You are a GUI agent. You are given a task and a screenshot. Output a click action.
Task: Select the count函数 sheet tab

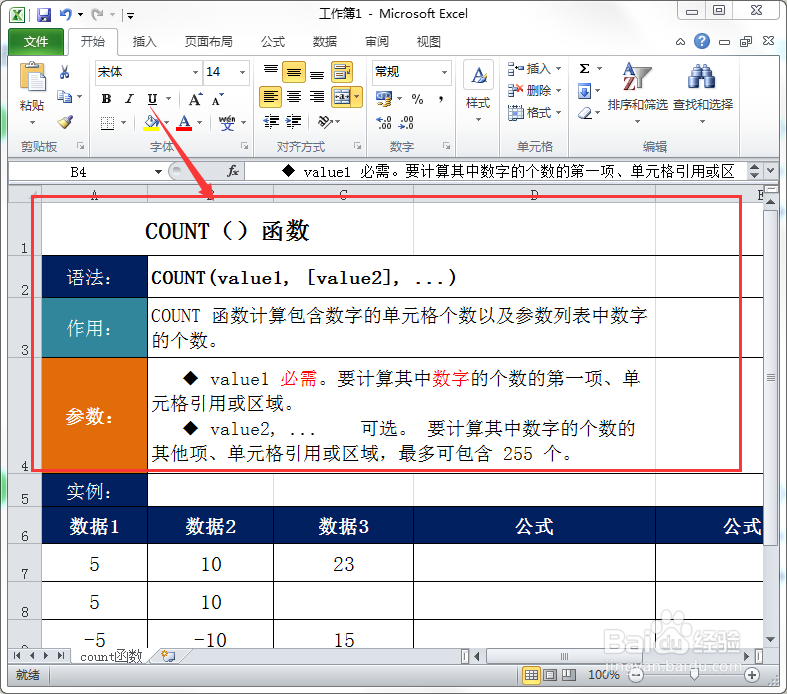[x=111, y=656]
